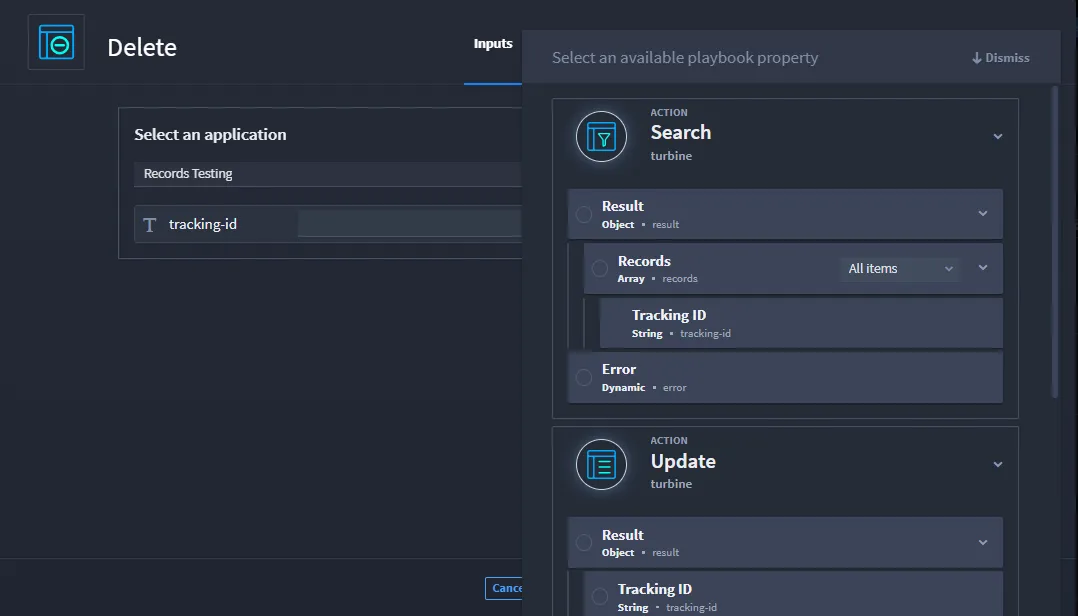Click 'turbine' under Update action
The image size is (1078, 616).
click(671, 484)
